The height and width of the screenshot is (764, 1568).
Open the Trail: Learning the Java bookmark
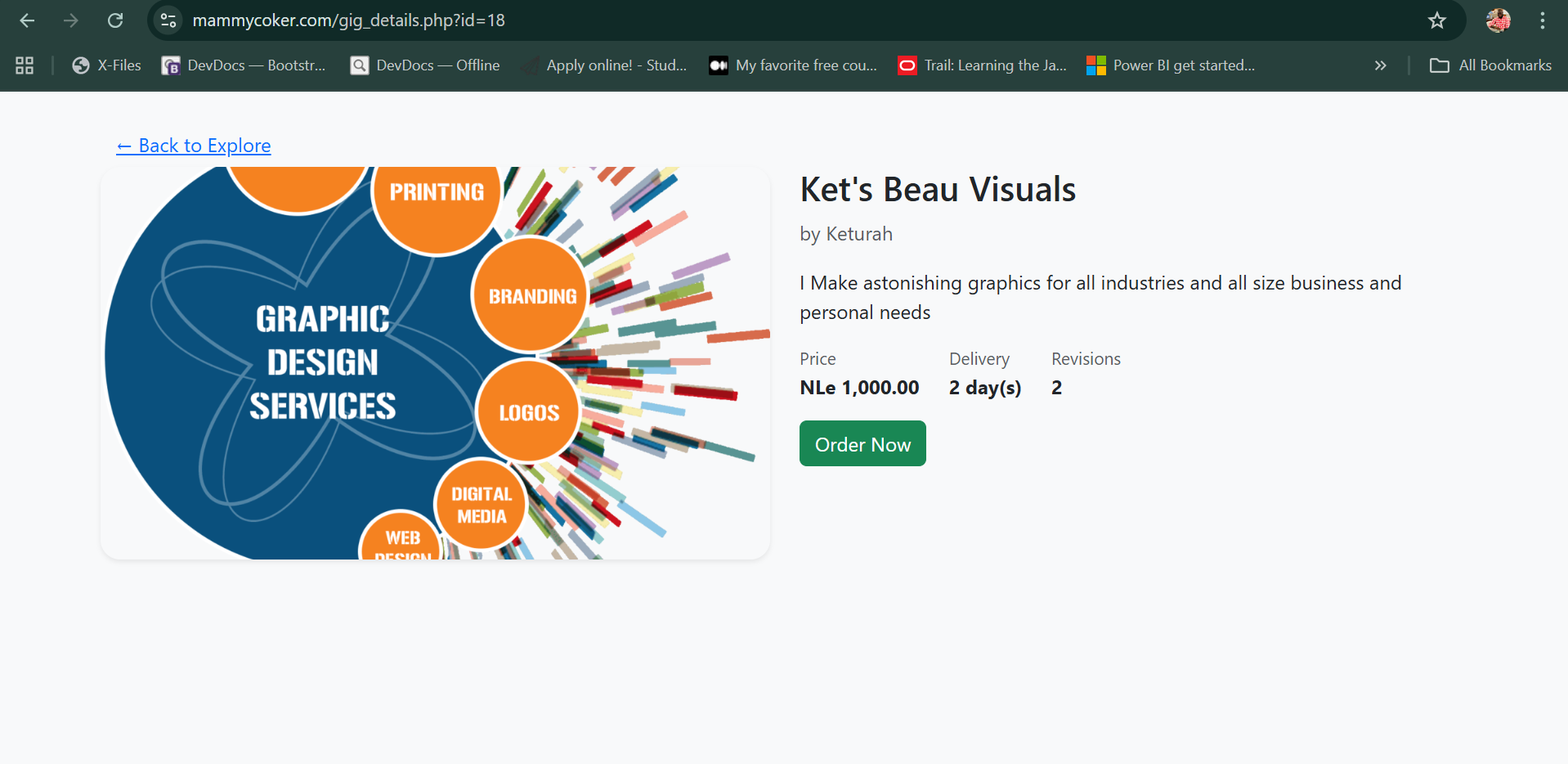point(982,65)
